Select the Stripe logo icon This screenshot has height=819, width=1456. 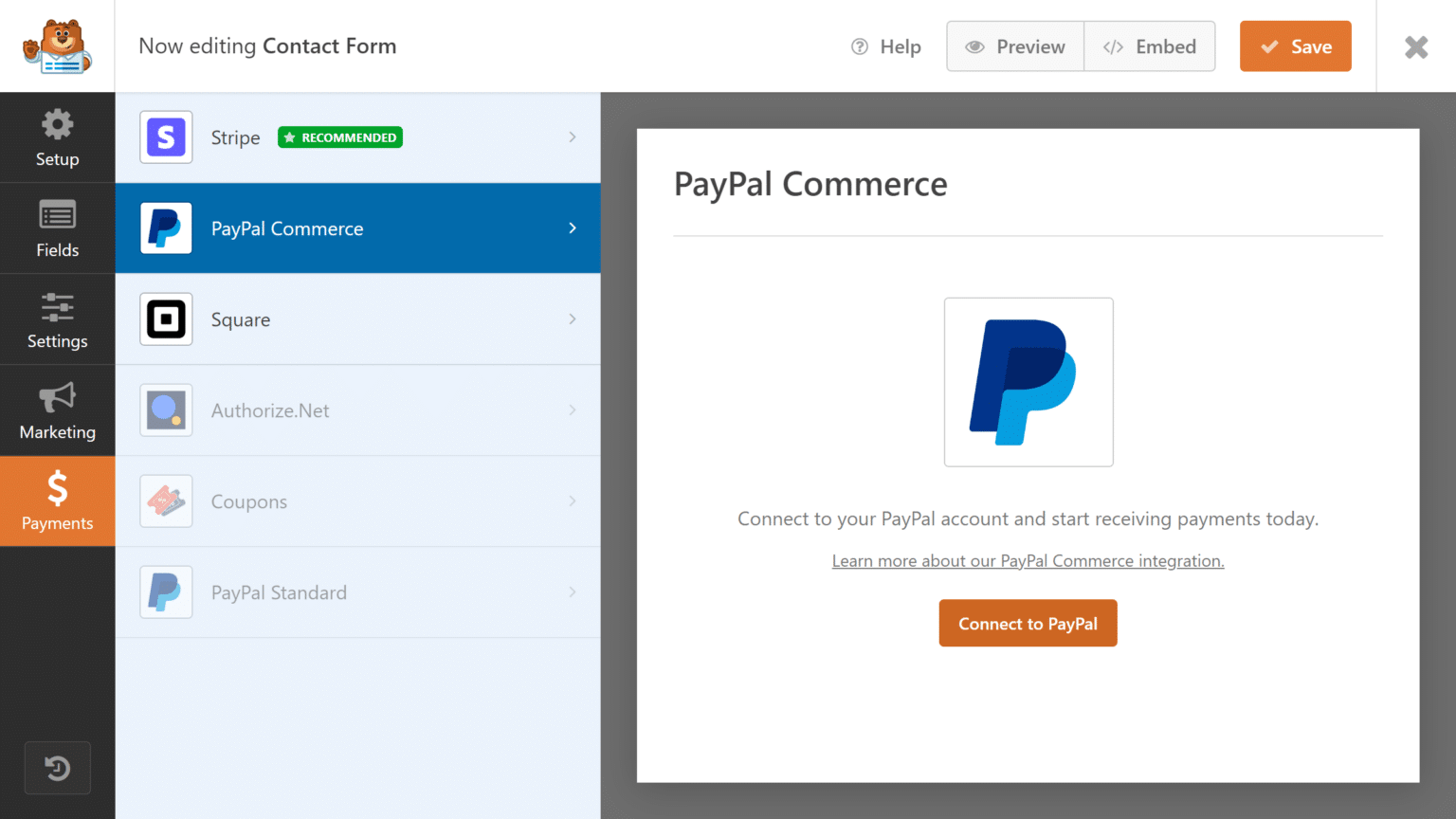coord(166,137)
